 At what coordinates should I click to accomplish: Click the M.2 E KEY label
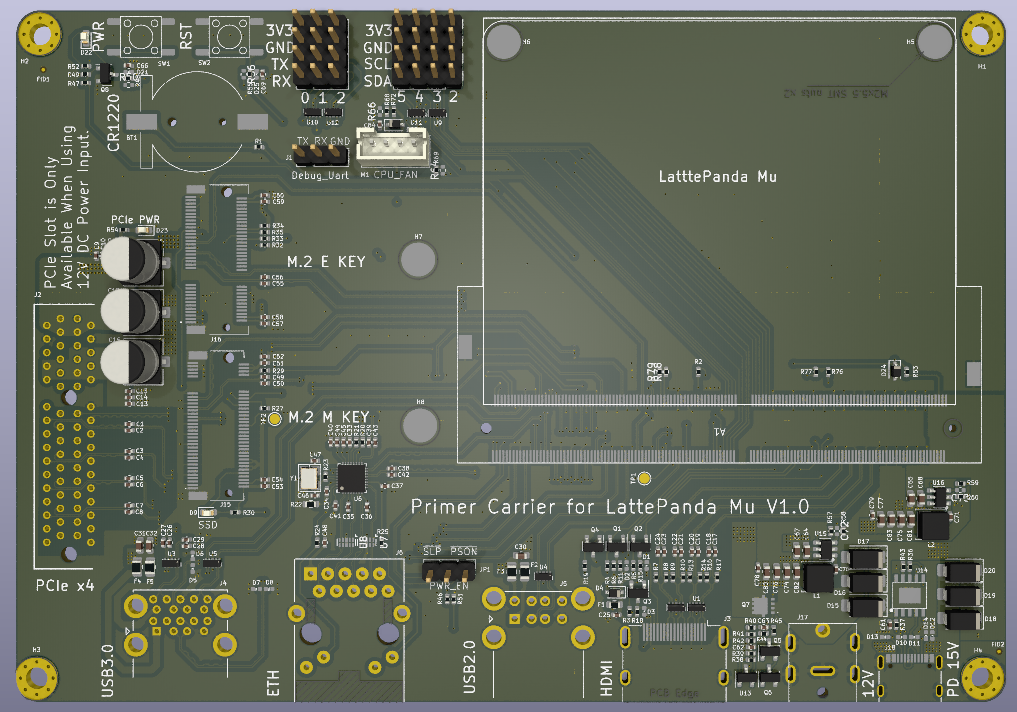326,262
